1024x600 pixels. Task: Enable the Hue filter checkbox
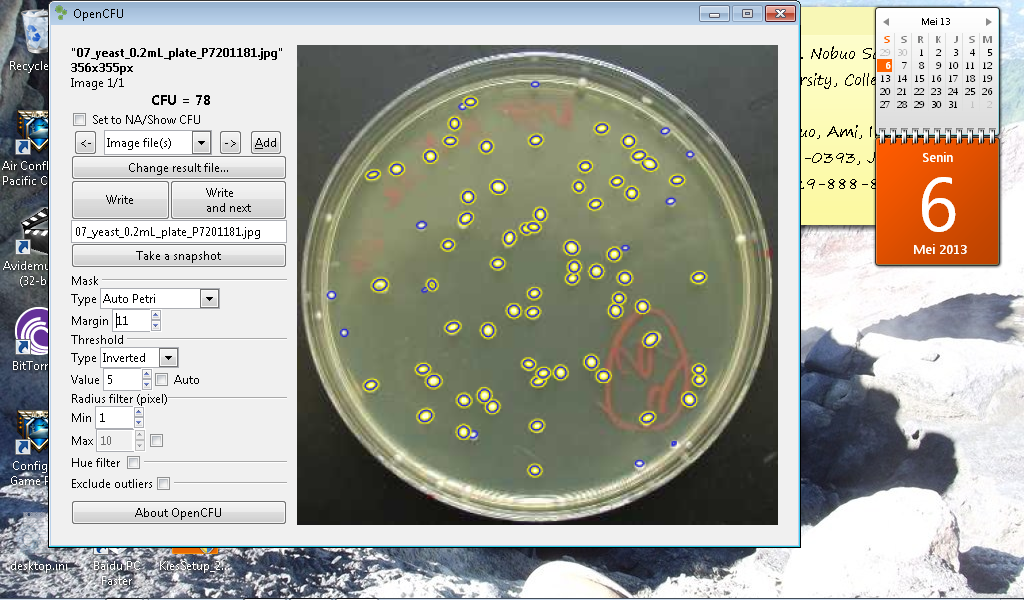(134, 463)
